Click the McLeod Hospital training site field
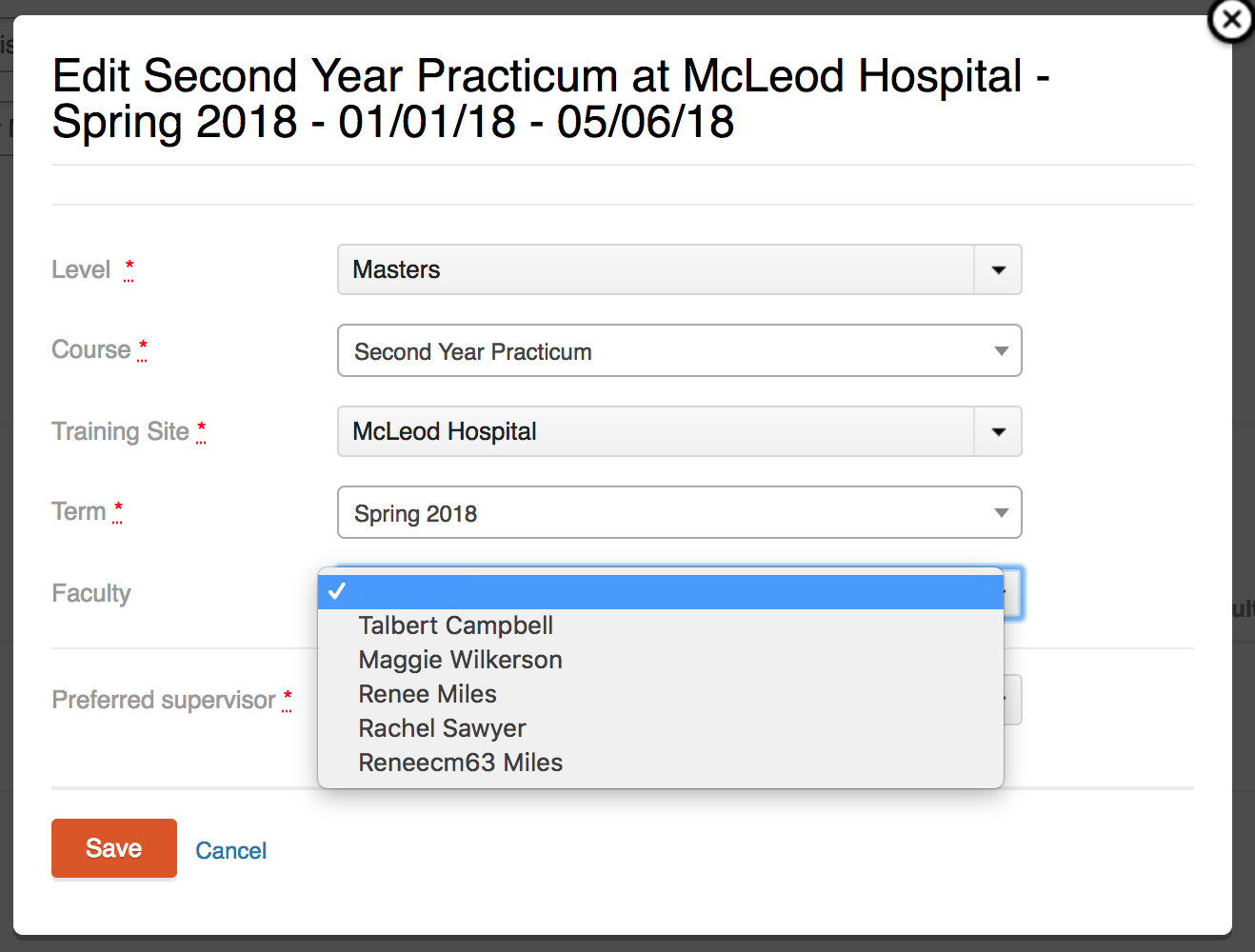The height and width of the screenshot is (952, 1255). coord(656,431)
